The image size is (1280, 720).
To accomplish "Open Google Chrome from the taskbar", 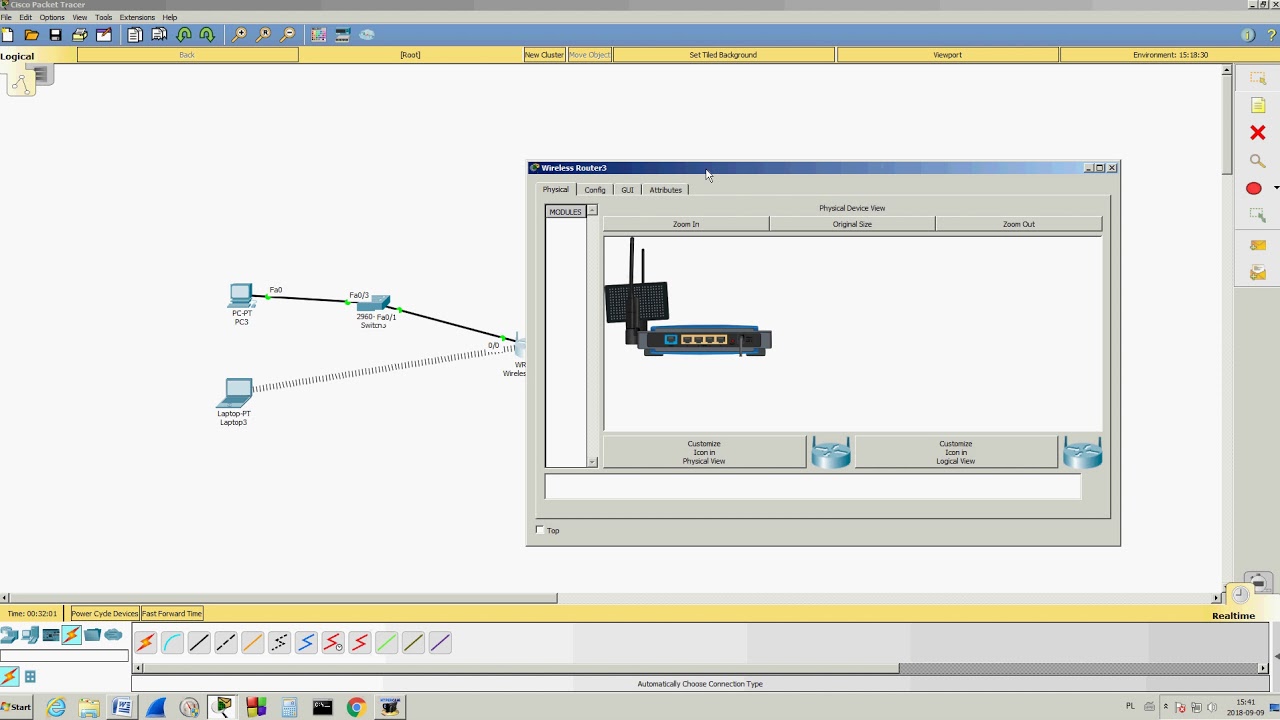I will coord(356,708).
